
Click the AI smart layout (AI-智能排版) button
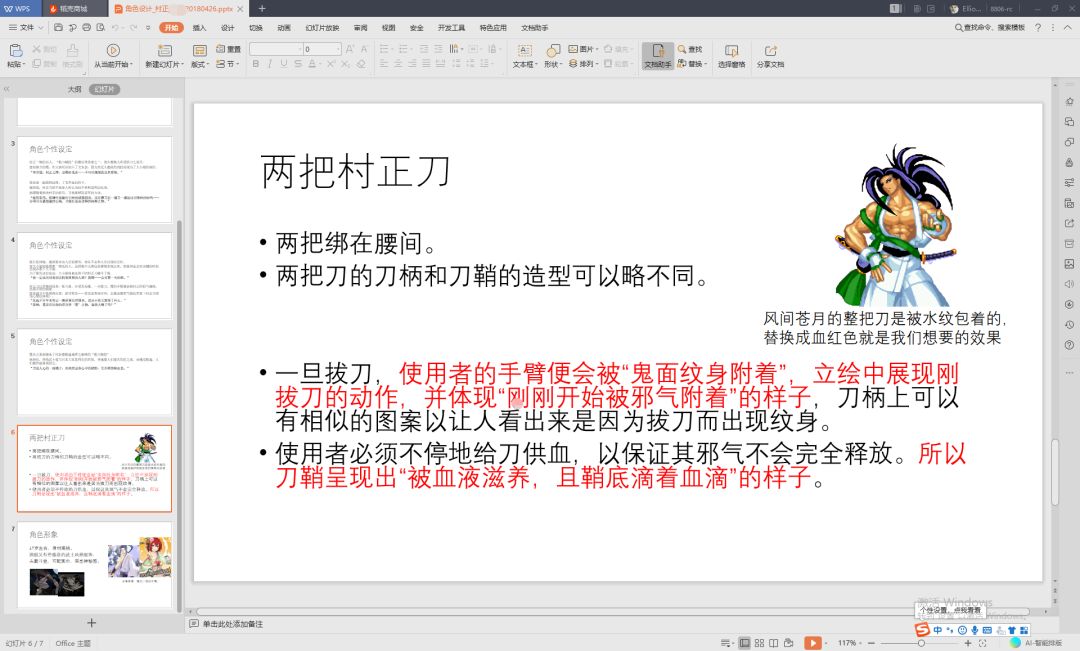point(1036,643)
